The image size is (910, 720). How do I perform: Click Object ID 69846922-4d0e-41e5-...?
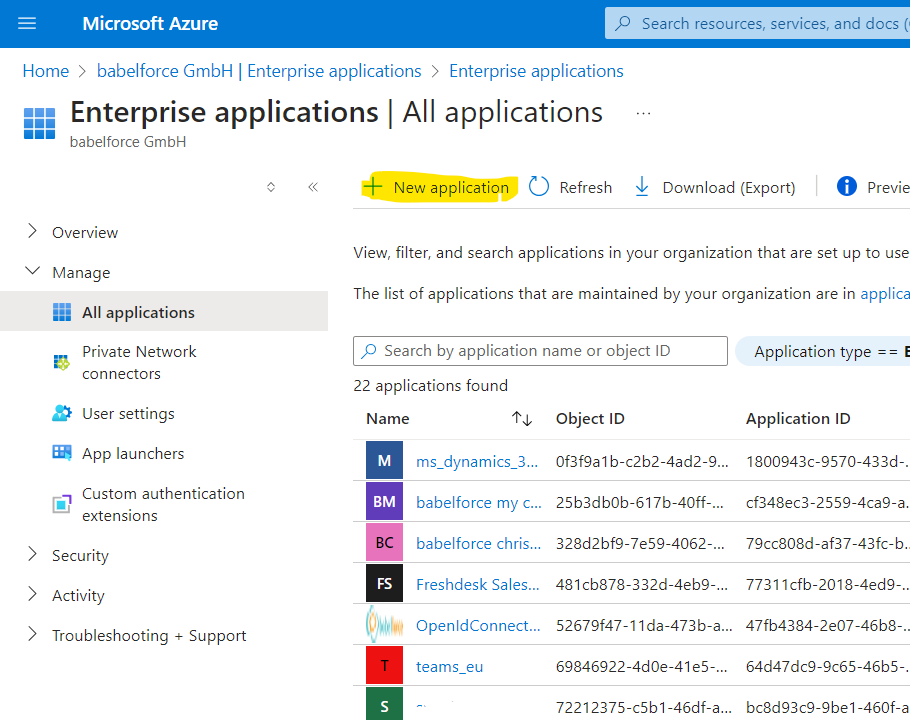[642, 667]
